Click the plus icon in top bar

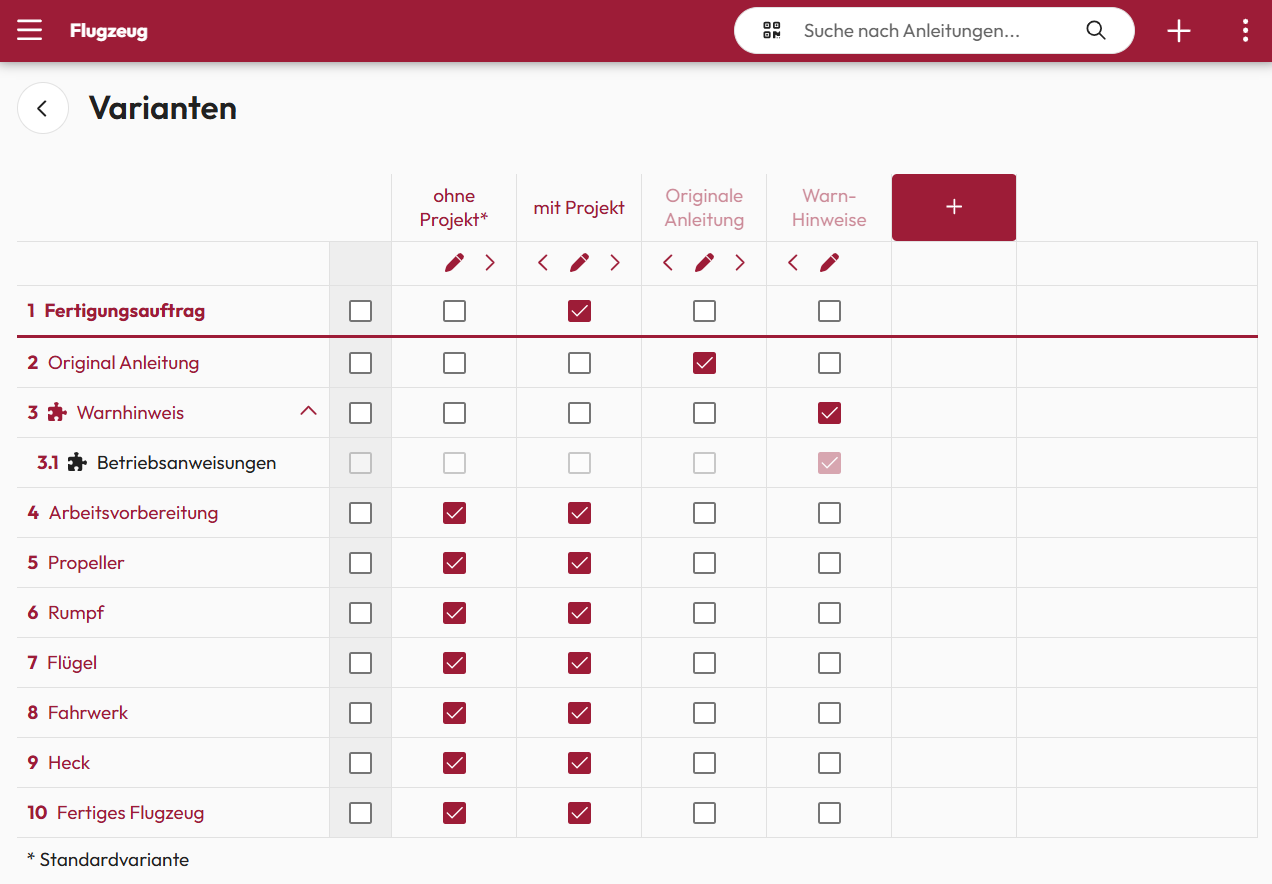point(1179,31)
